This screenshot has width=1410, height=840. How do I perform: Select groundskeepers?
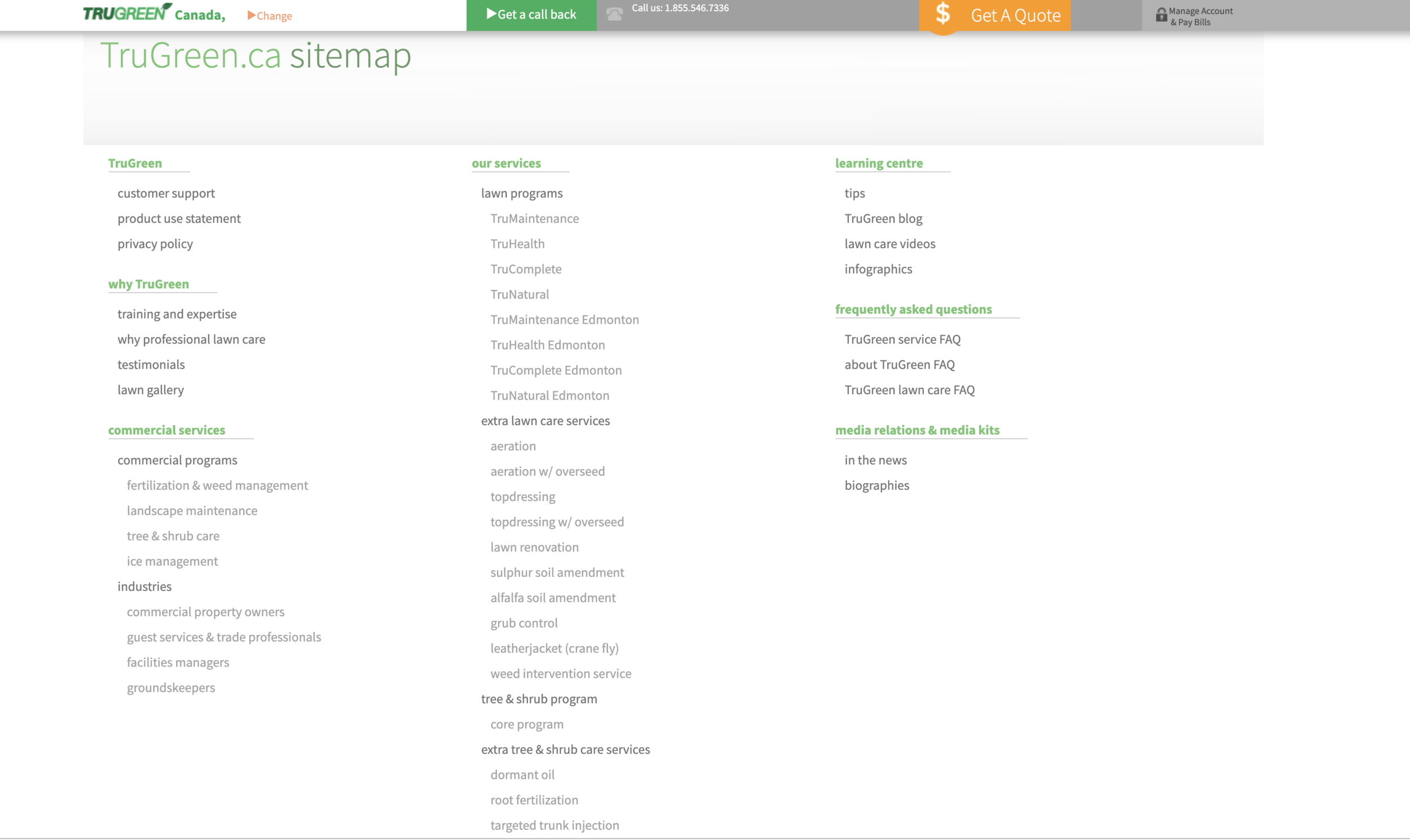(x=171, y=688)
